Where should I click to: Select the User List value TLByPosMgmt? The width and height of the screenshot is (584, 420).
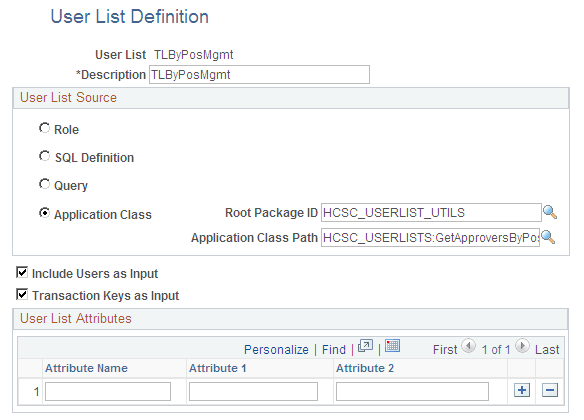click(194, 55)
